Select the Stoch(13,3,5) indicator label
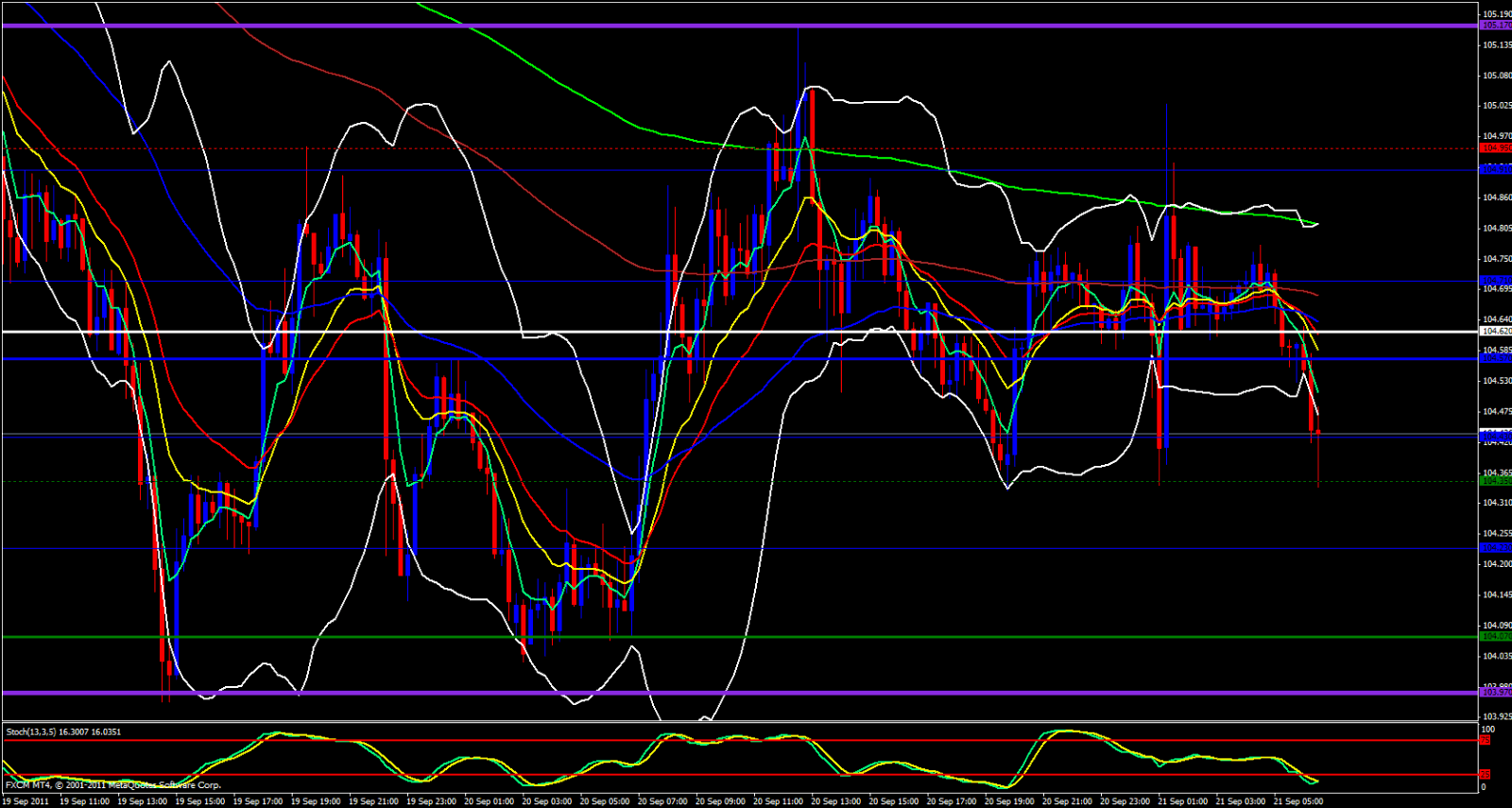Screen dimensions: 1512x808 tap(63, 731)
